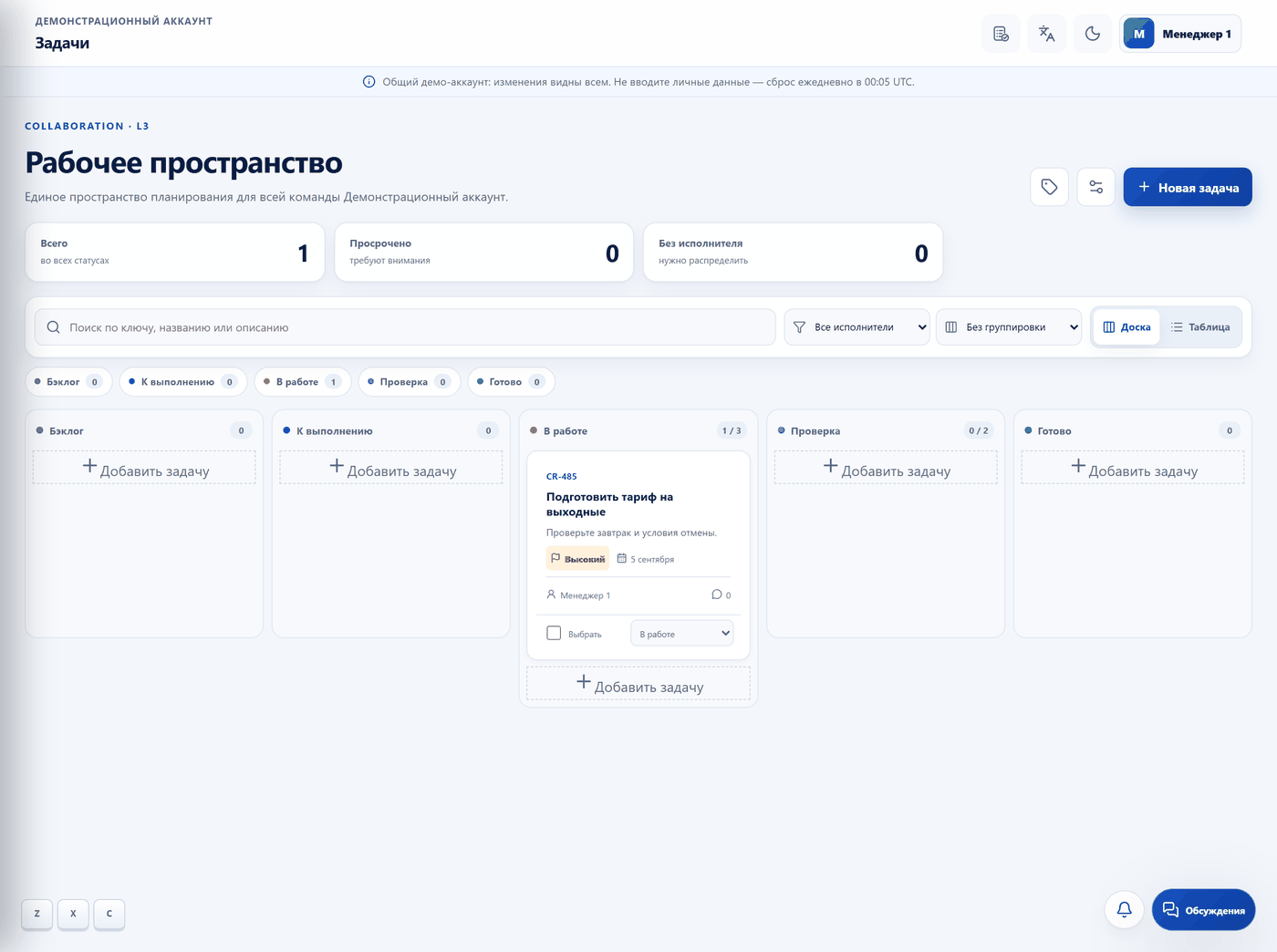Click the COLLABORATION · L3 label
The height and width of the screenshot is (952, 1277).
pyautogui.click(x=87, y=126)
